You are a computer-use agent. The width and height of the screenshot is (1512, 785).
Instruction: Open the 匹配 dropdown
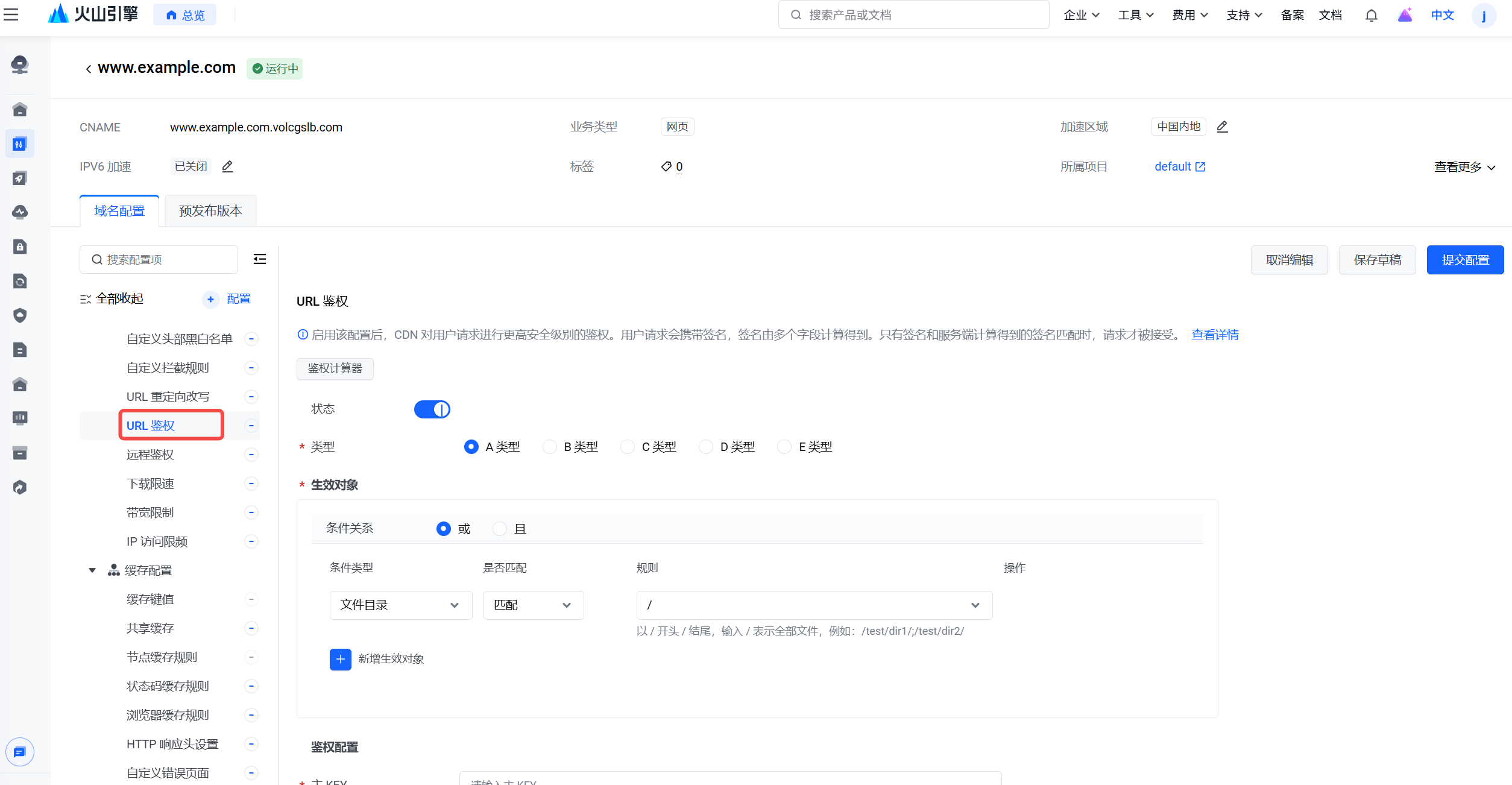pos(533,605)
